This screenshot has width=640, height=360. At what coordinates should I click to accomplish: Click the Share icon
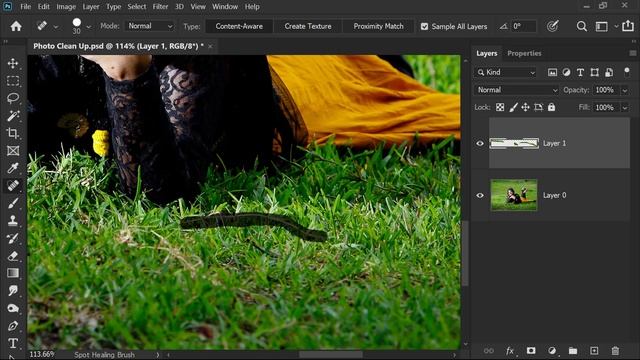coord(628,26)
